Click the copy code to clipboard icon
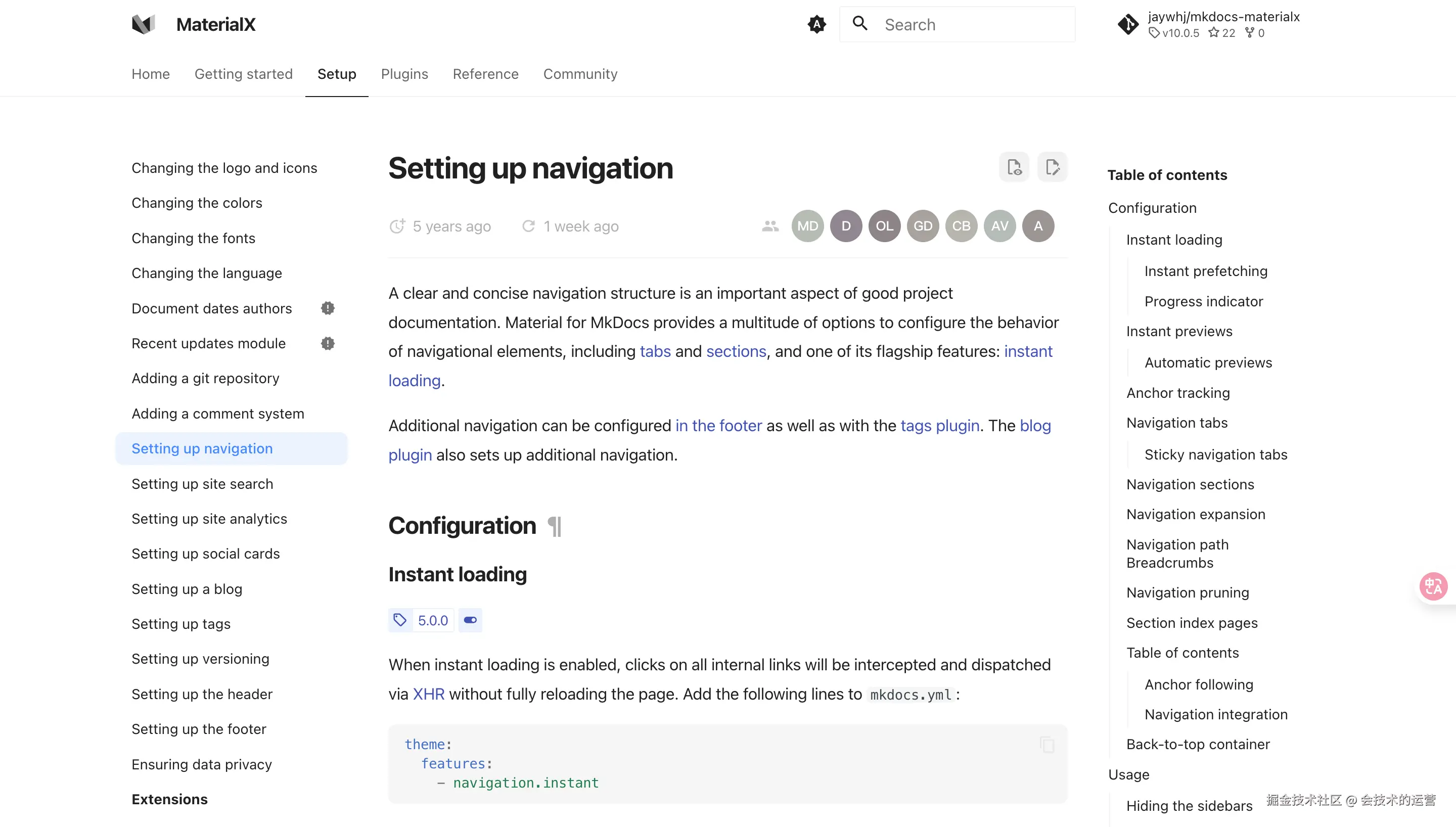Viewport: 1456px width, 827px height. 1046,744
